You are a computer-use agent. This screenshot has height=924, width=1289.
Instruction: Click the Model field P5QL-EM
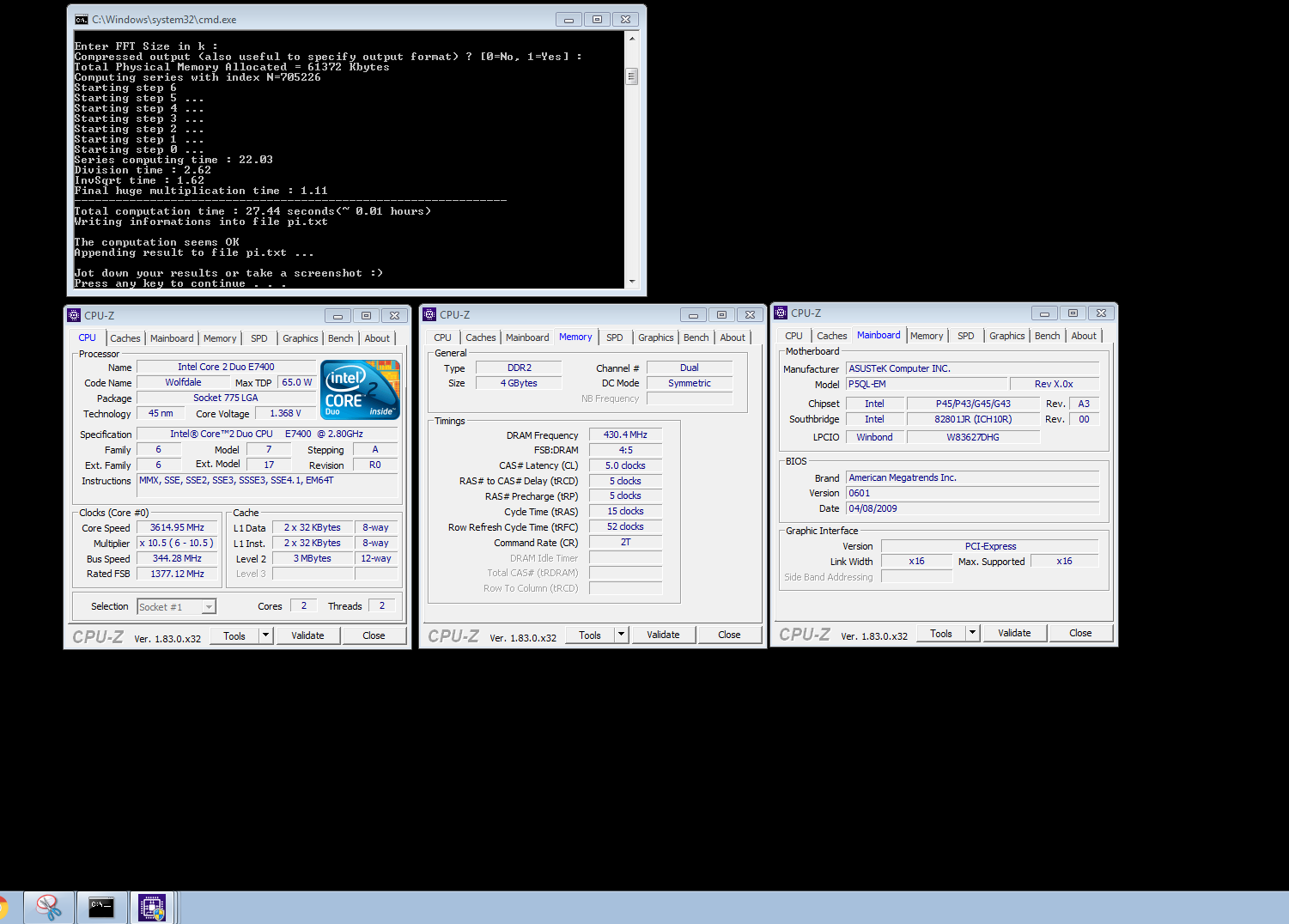pyautogui.click(x=926, y=384)
